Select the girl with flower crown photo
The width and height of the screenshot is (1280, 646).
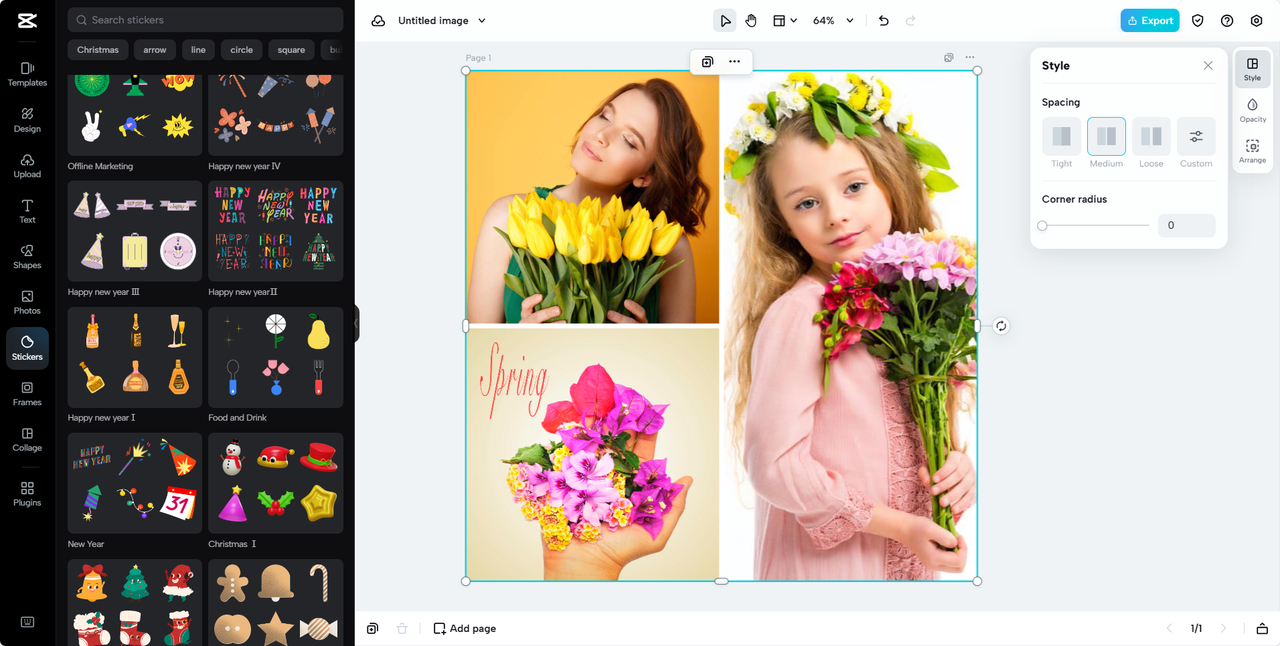click(850, 326)
